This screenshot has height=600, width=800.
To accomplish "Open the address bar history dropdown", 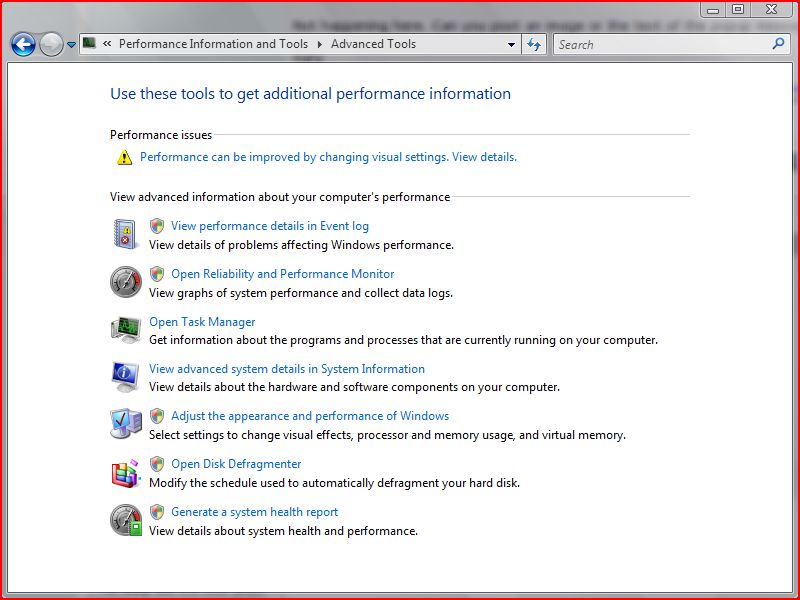I will click(511, 44).
